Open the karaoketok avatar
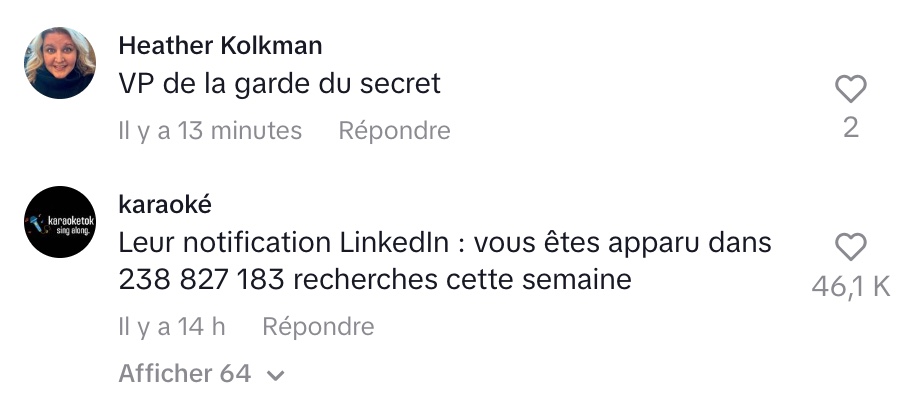 click(x=60, y=222)
